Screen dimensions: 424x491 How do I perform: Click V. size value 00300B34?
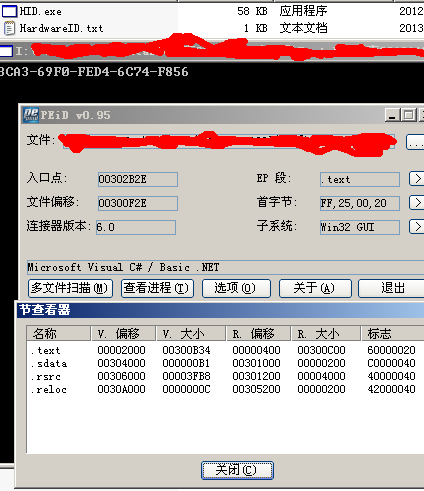tap(186, 350)
